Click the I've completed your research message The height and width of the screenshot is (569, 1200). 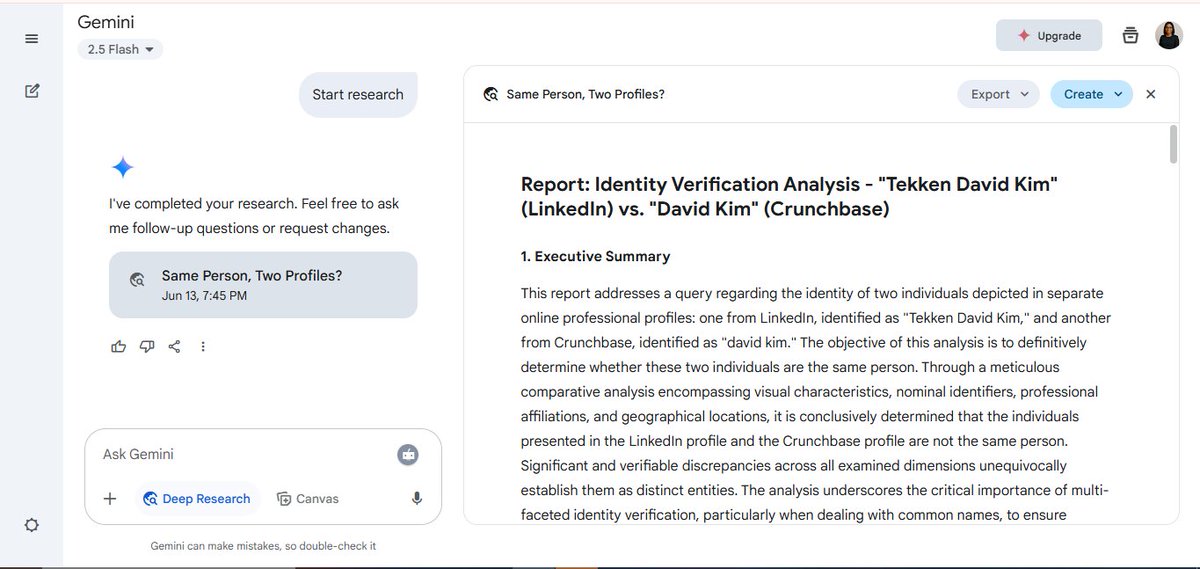click(x=254, y=216)
